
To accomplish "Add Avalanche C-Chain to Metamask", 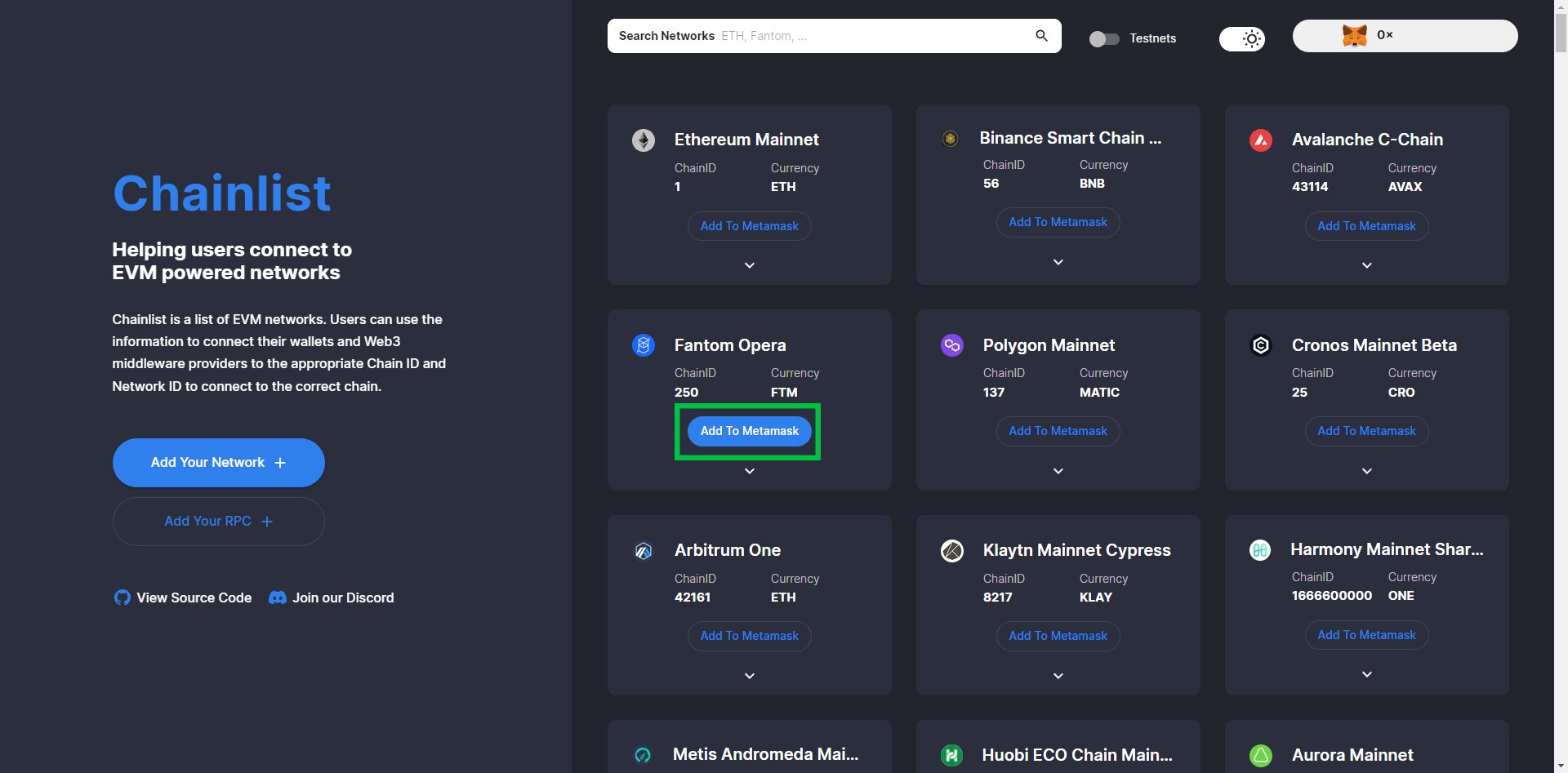I will tap(1367, 226).
